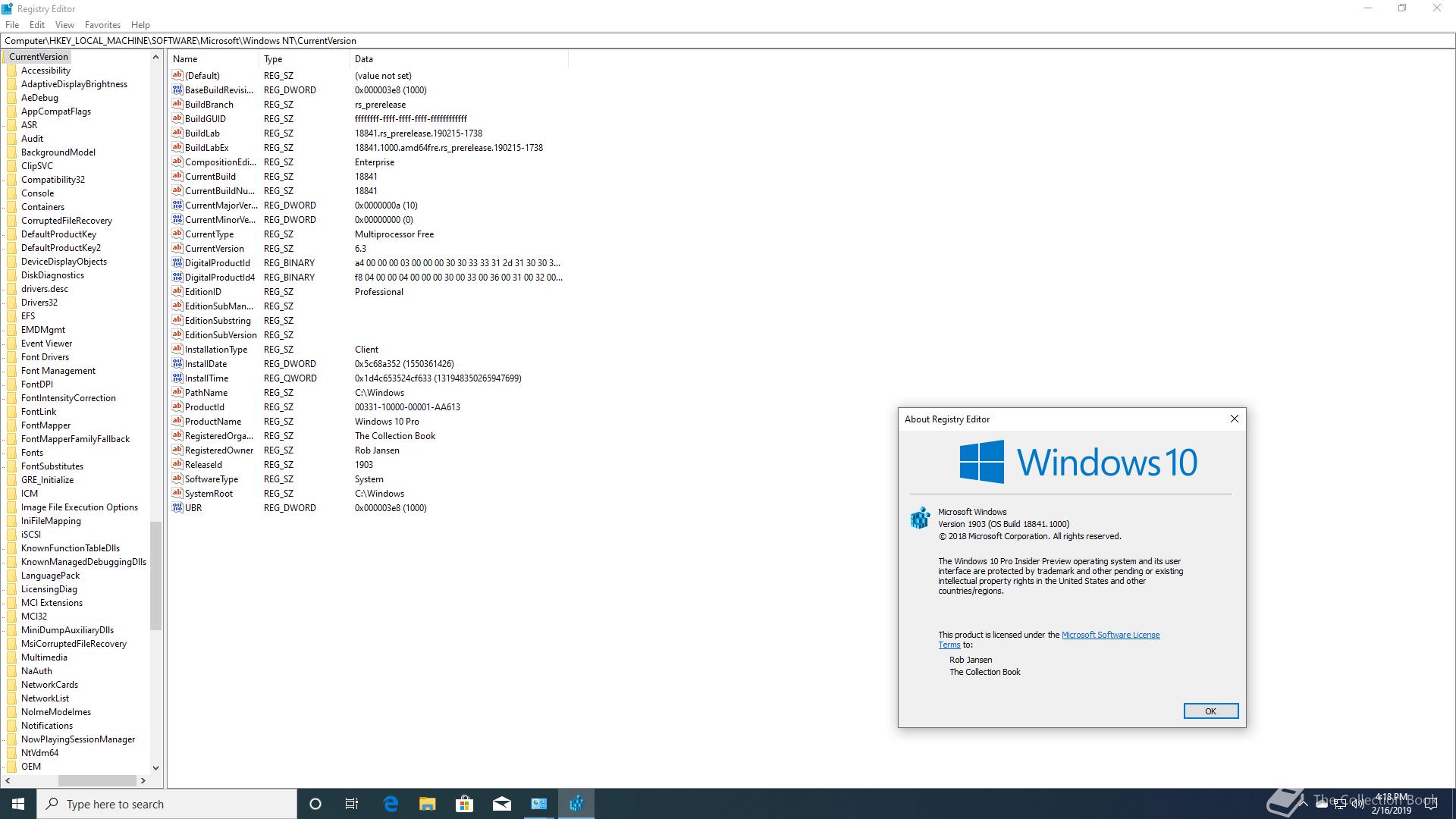This screenshot has height=819, width=1456.
Task: Click the folder icon for Winlogon-adjacent OEM key
Action: 11,767
